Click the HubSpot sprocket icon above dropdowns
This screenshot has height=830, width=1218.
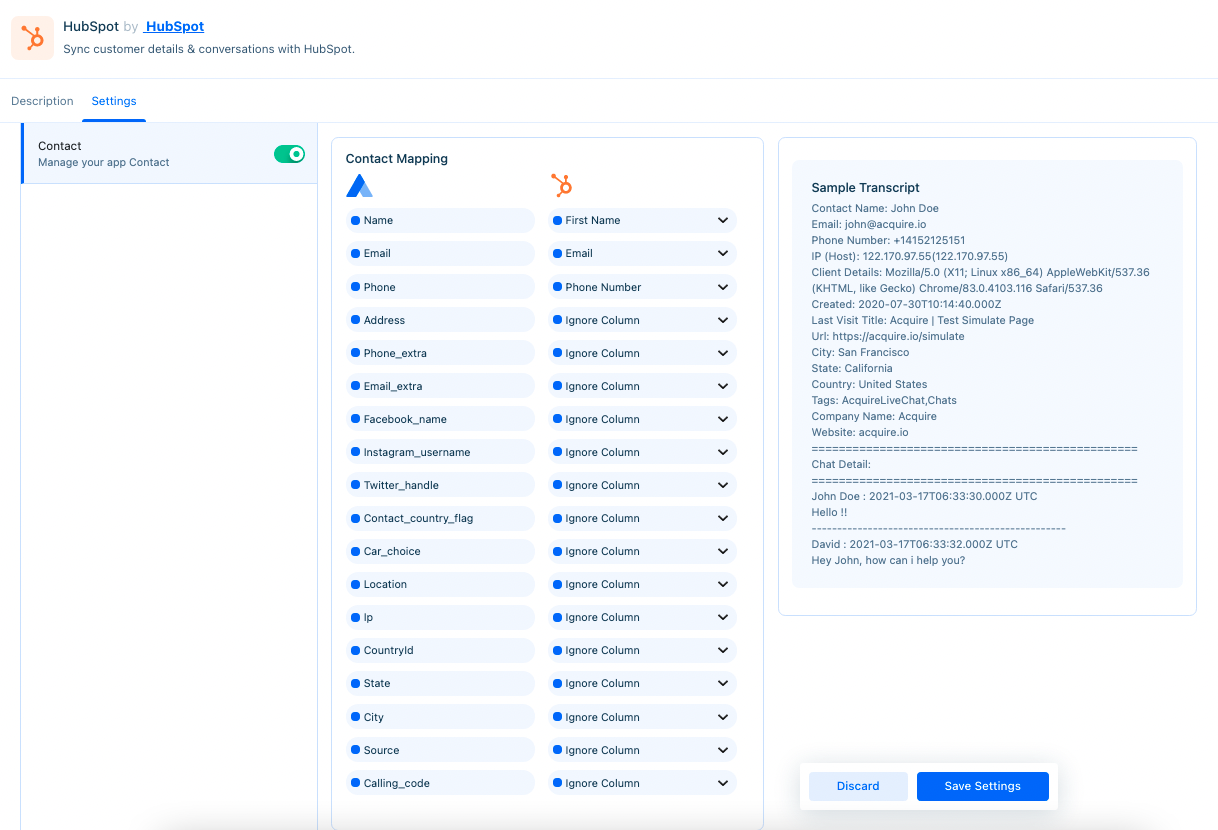click(x=562, y=186)
